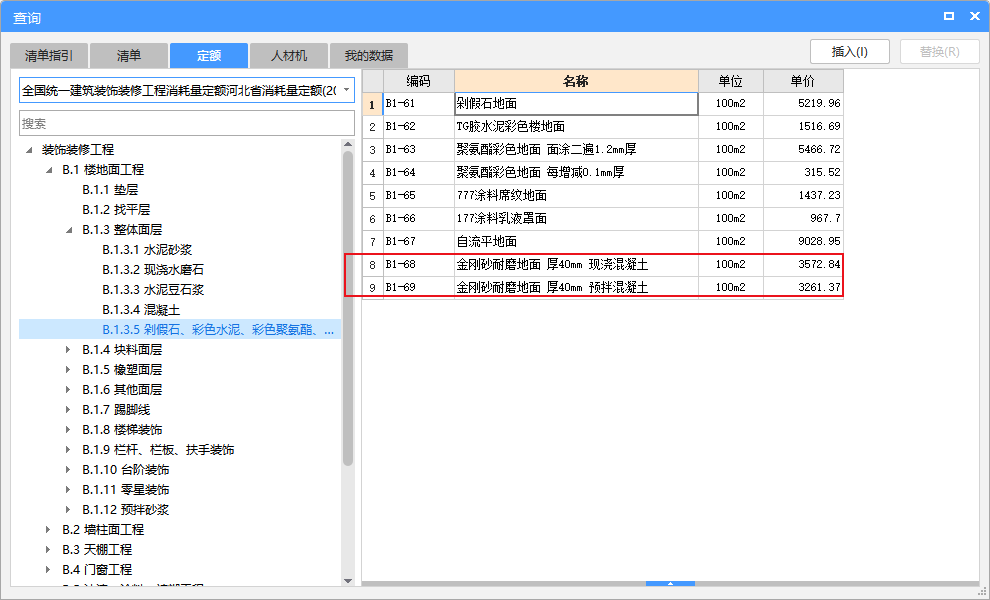Open the 清单 tab

tap(129, 56)
